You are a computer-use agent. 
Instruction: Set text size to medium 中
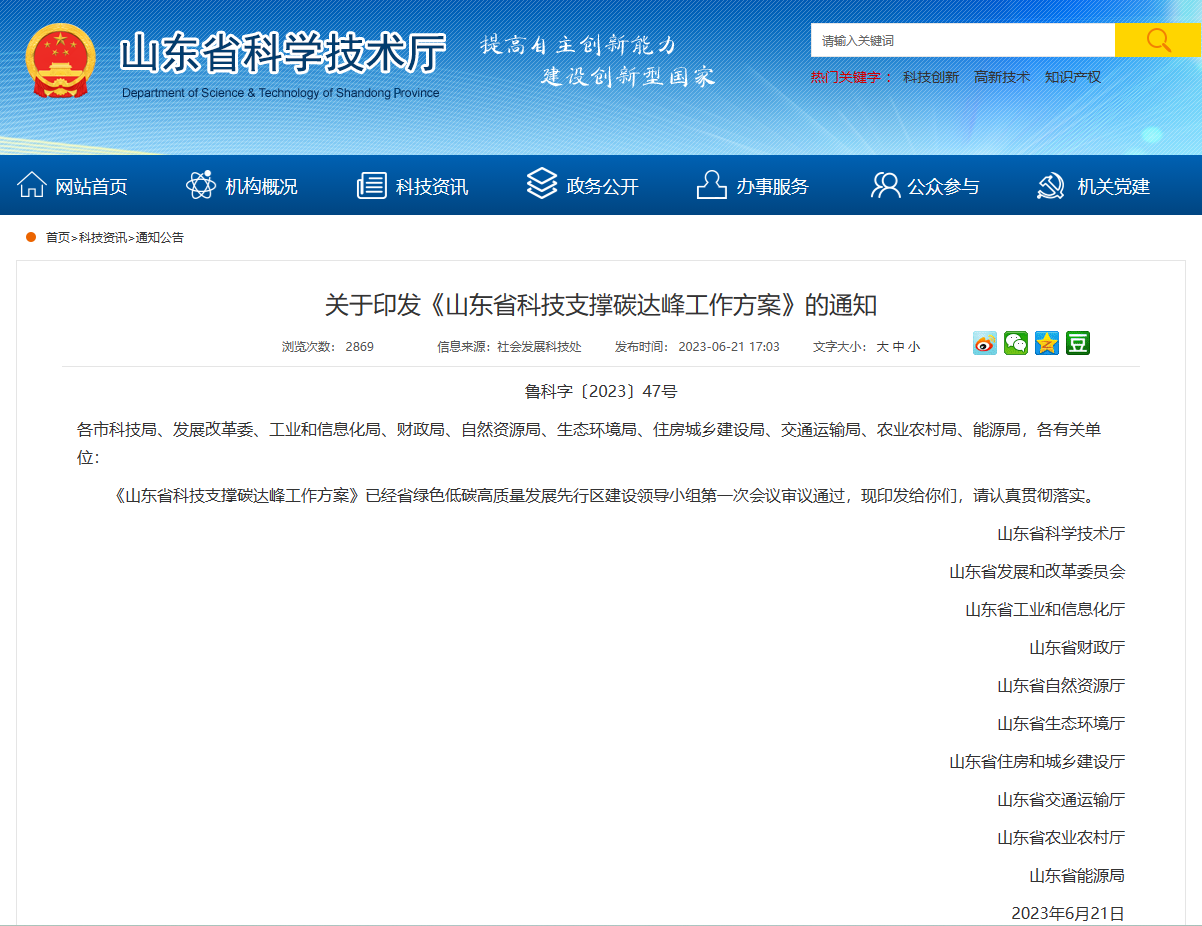pyautogui.click(x=899, y=347)
